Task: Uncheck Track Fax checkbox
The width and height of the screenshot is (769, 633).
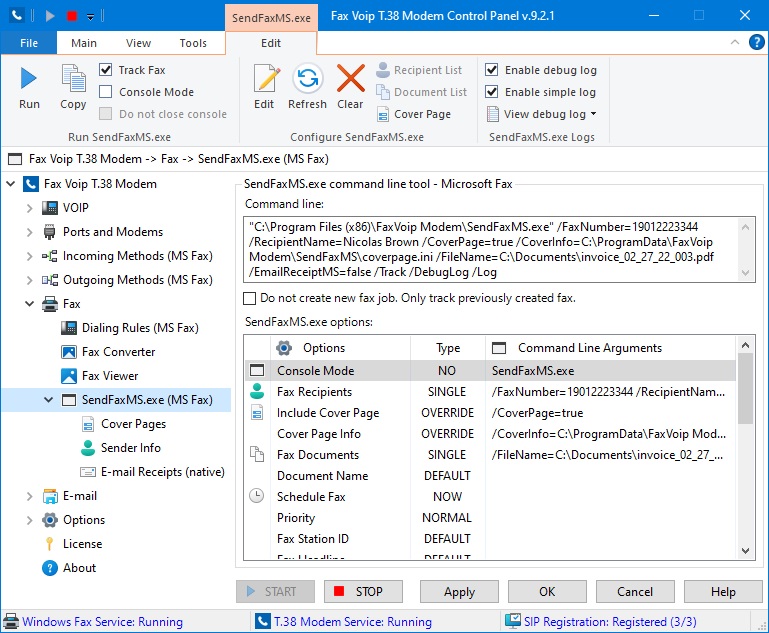Action: 105,70
